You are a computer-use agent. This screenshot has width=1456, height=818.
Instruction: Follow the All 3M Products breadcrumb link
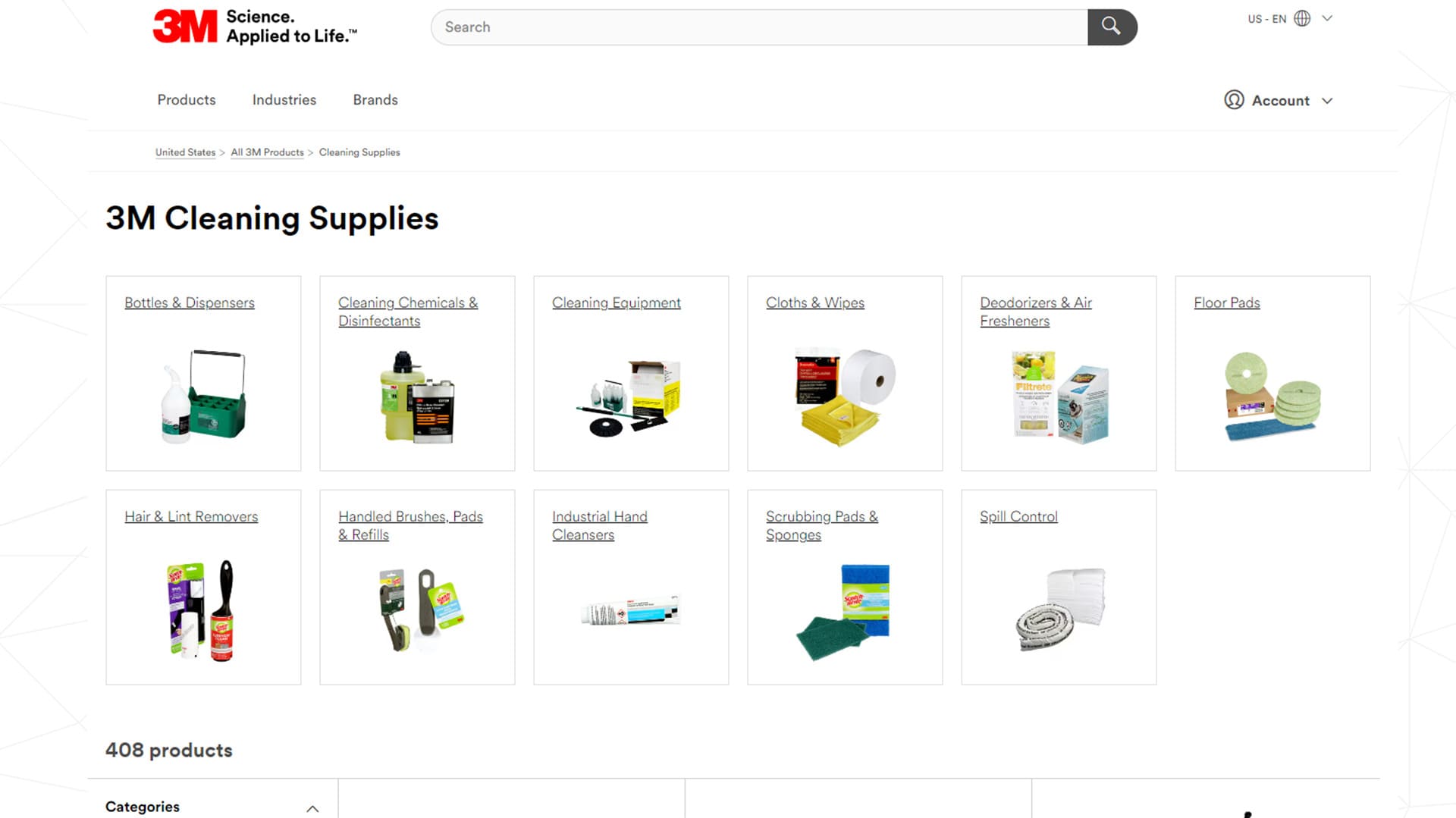coord(267,152)
